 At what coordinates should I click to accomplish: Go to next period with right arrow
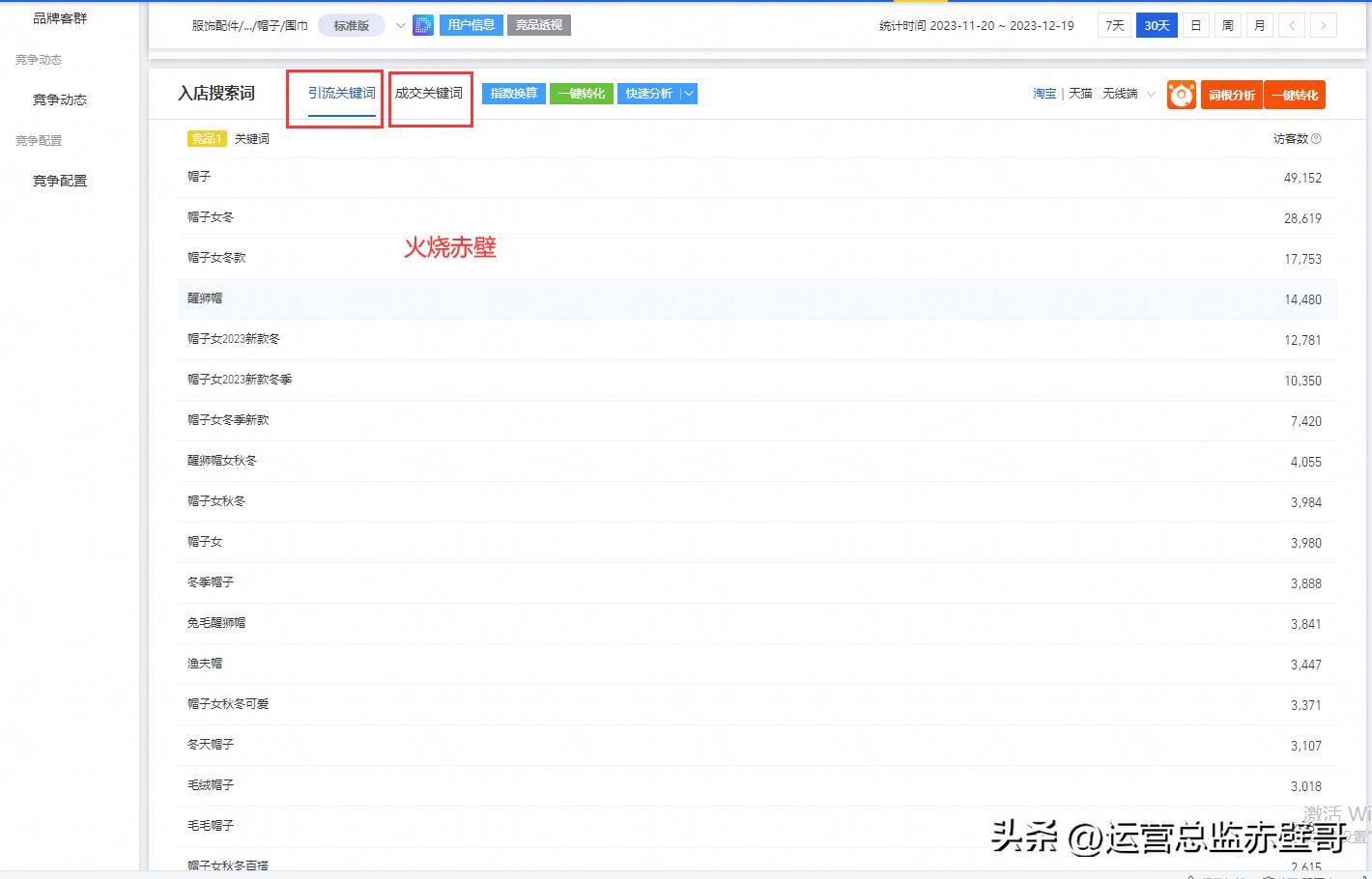(x=1324, y=26)
